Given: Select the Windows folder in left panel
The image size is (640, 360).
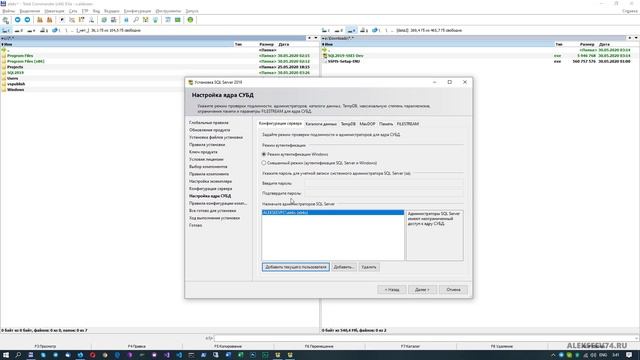Looking at the screenshot, I should pyautogui.click(x=16, y=90).
